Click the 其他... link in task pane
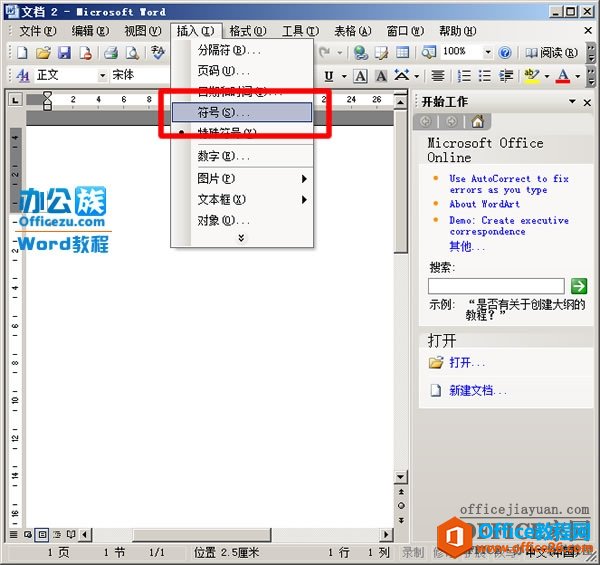 coord(467,246)
